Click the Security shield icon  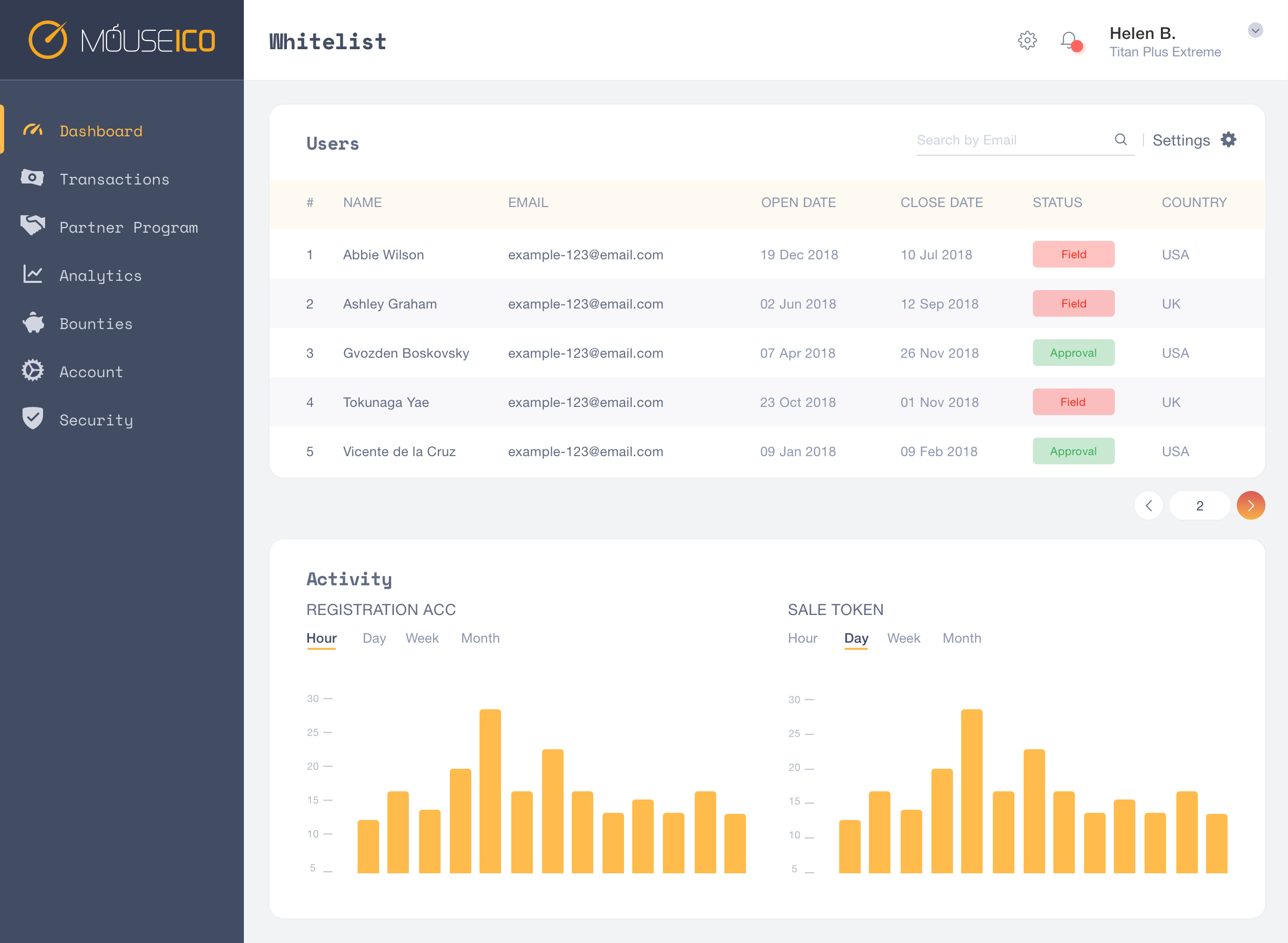[32, 418]
